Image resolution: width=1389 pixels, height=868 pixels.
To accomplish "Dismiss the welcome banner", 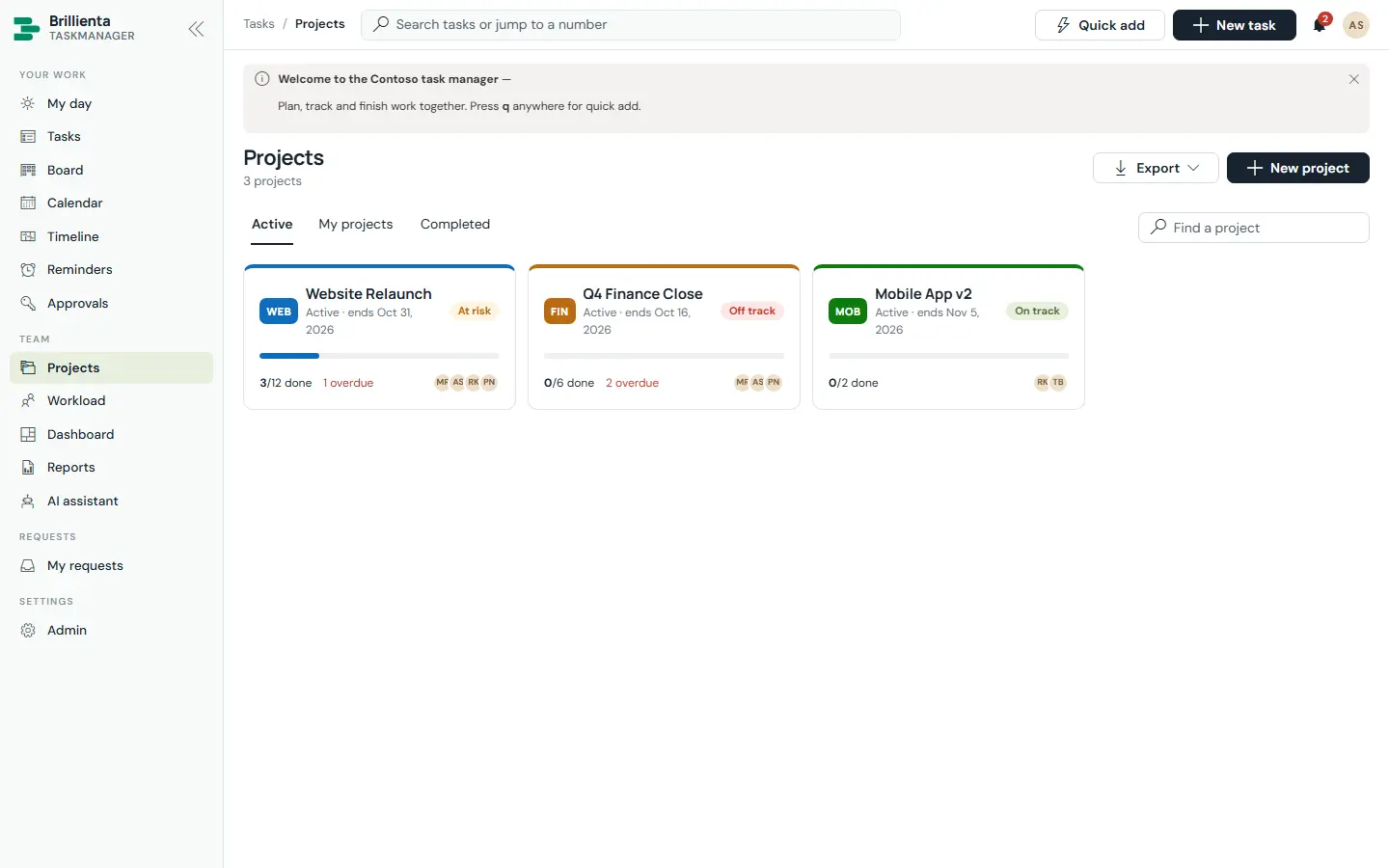I will 1353,79.
